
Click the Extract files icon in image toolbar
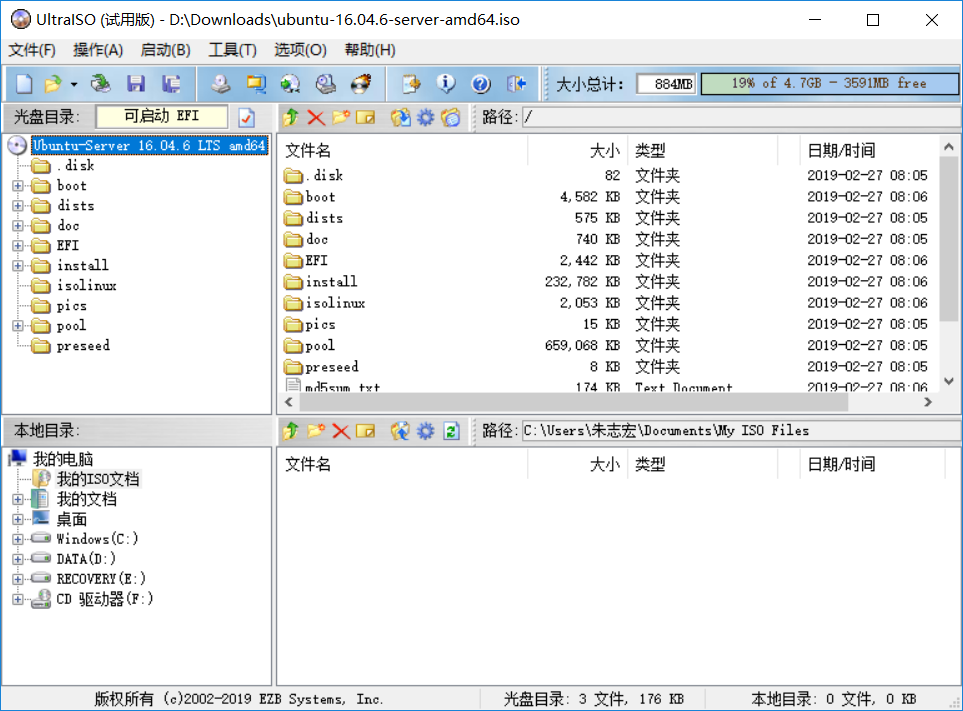[400, 117]
